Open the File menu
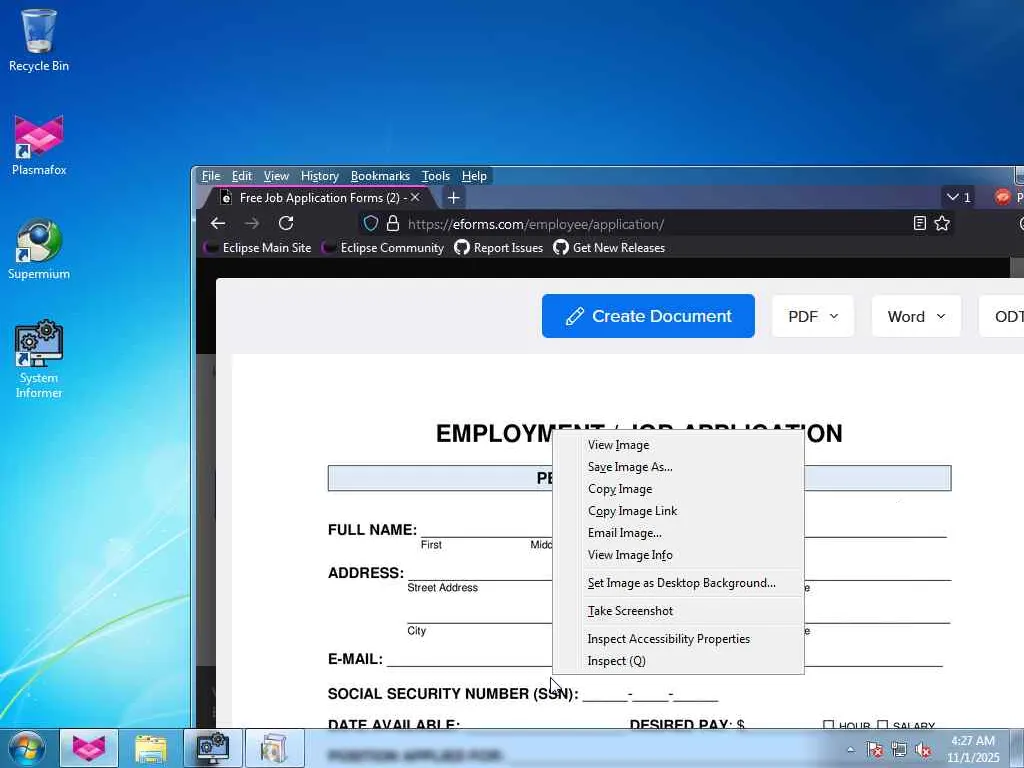This screenshot has width=1024, height=768. [211, 176]
